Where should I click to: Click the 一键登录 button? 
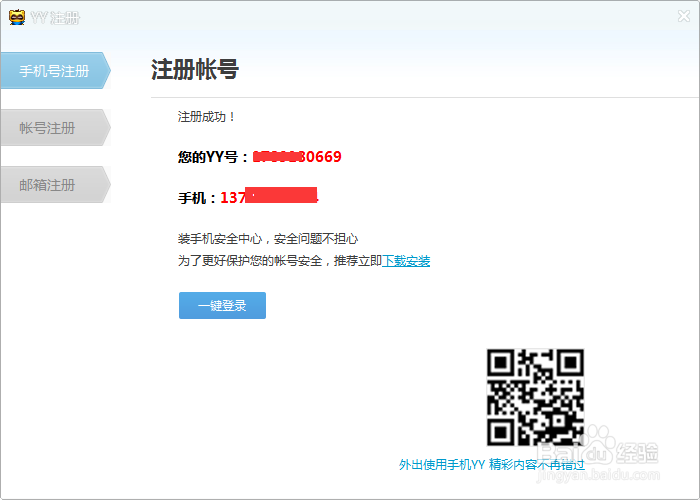click(x=222, y=305)
